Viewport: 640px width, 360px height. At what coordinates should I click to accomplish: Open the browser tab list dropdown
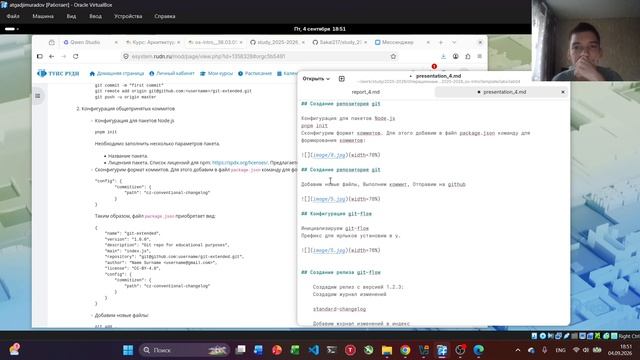click(x=454, y=42)
